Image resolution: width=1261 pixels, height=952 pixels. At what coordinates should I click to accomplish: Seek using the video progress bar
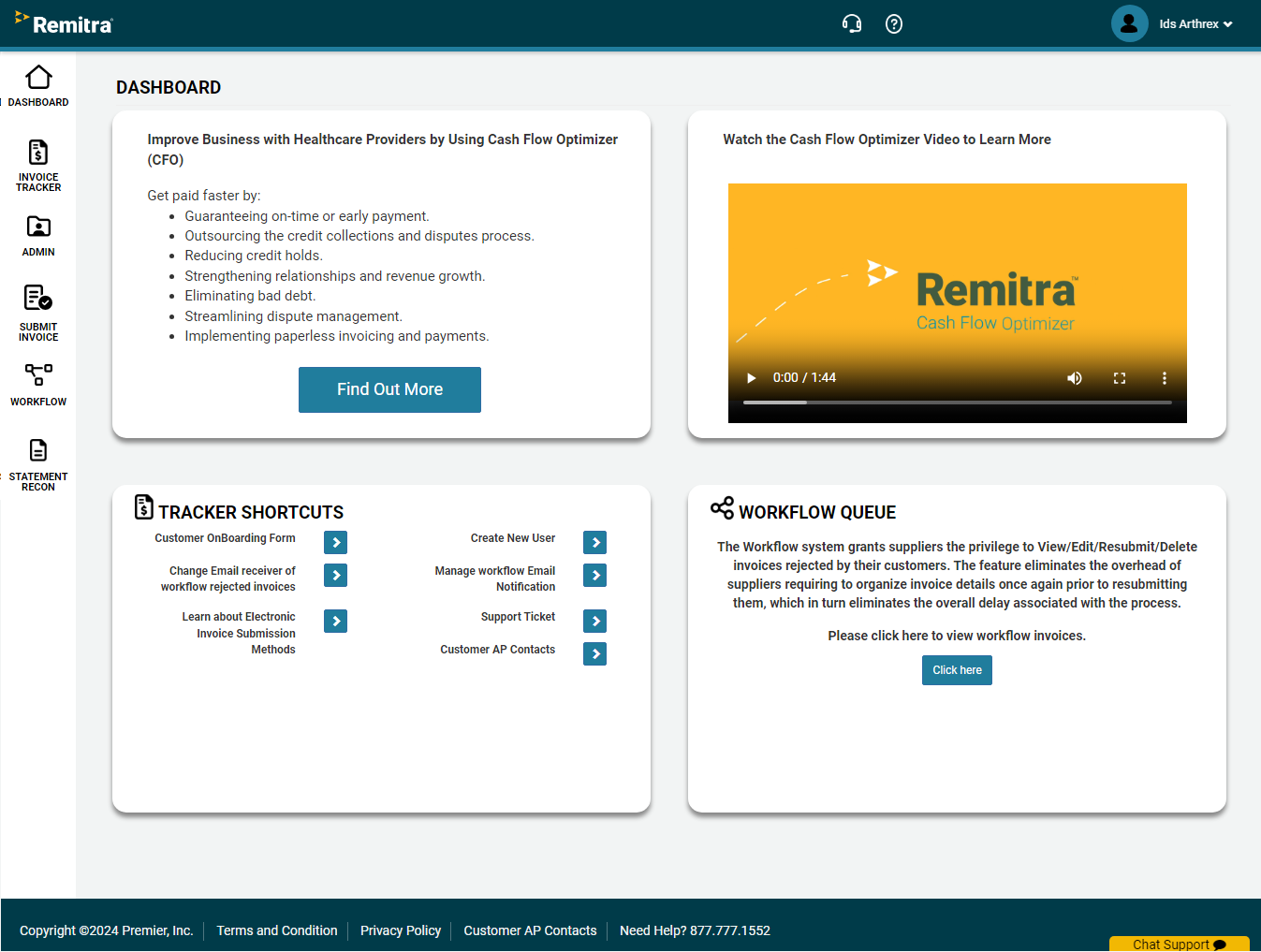coord(957,403)
